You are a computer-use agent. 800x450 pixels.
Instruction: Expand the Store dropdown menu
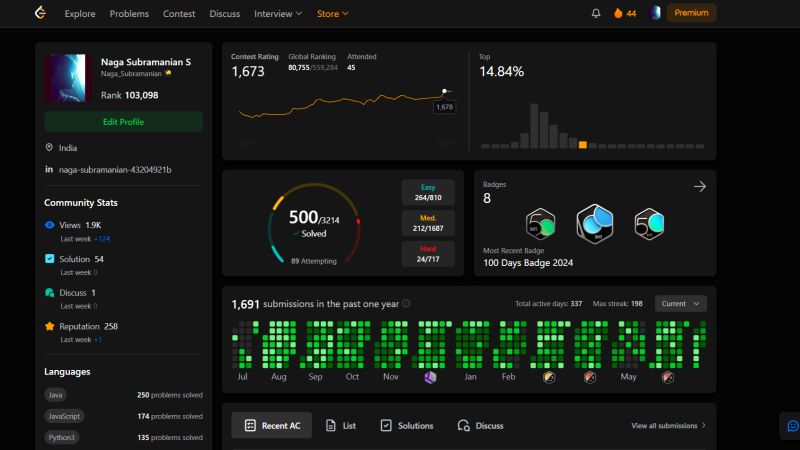(333, 14)
